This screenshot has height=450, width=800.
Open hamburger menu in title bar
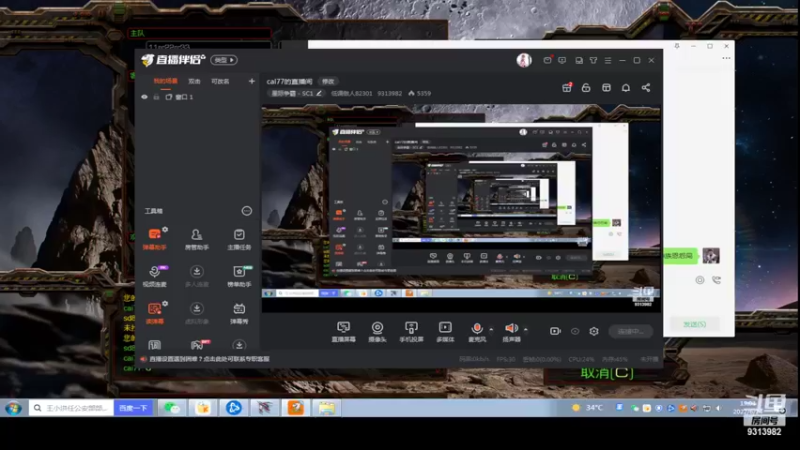point(608,60)
